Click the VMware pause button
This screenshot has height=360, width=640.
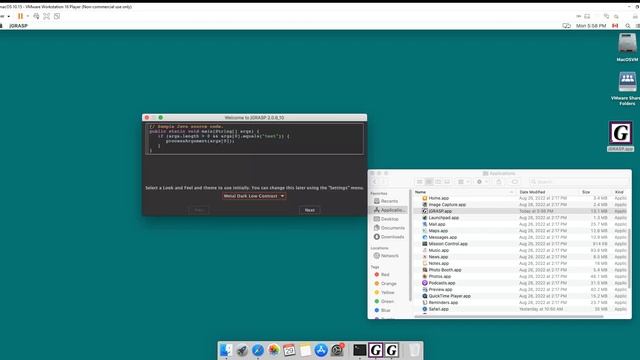click(20, 16)
